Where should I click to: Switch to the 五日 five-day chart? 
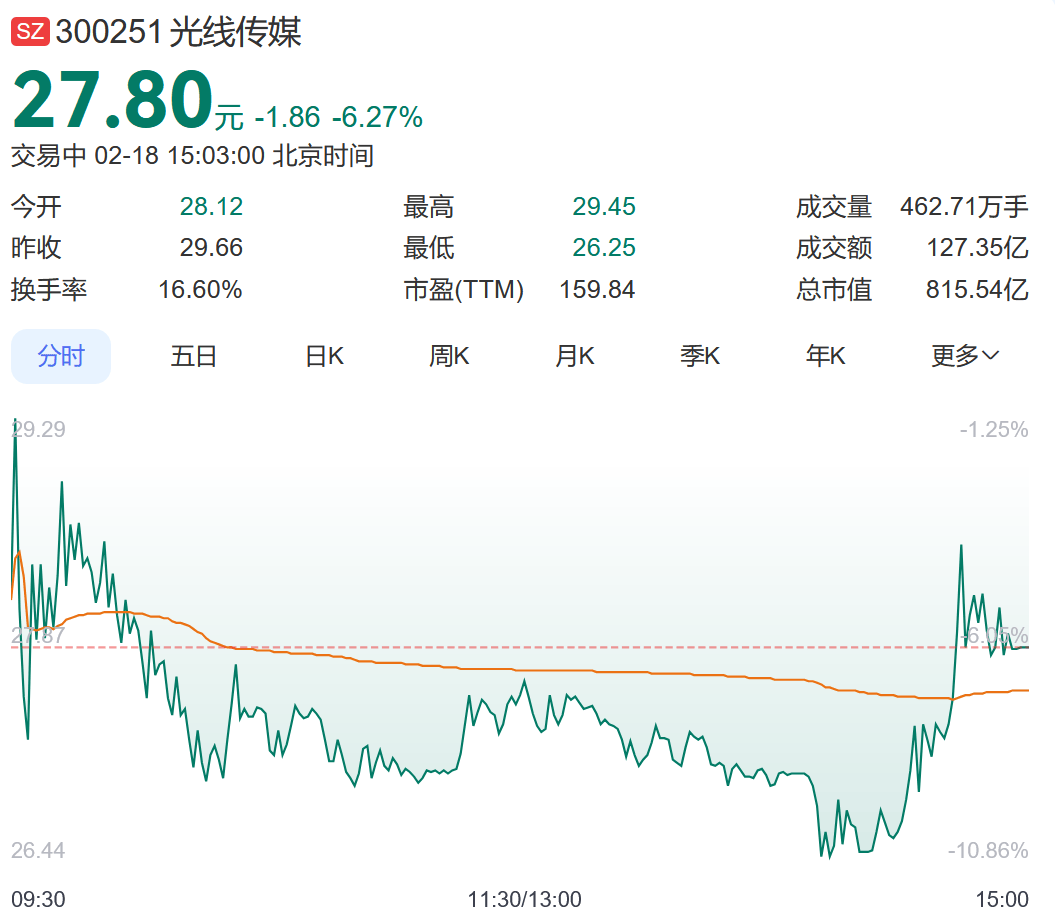[194, 356]
